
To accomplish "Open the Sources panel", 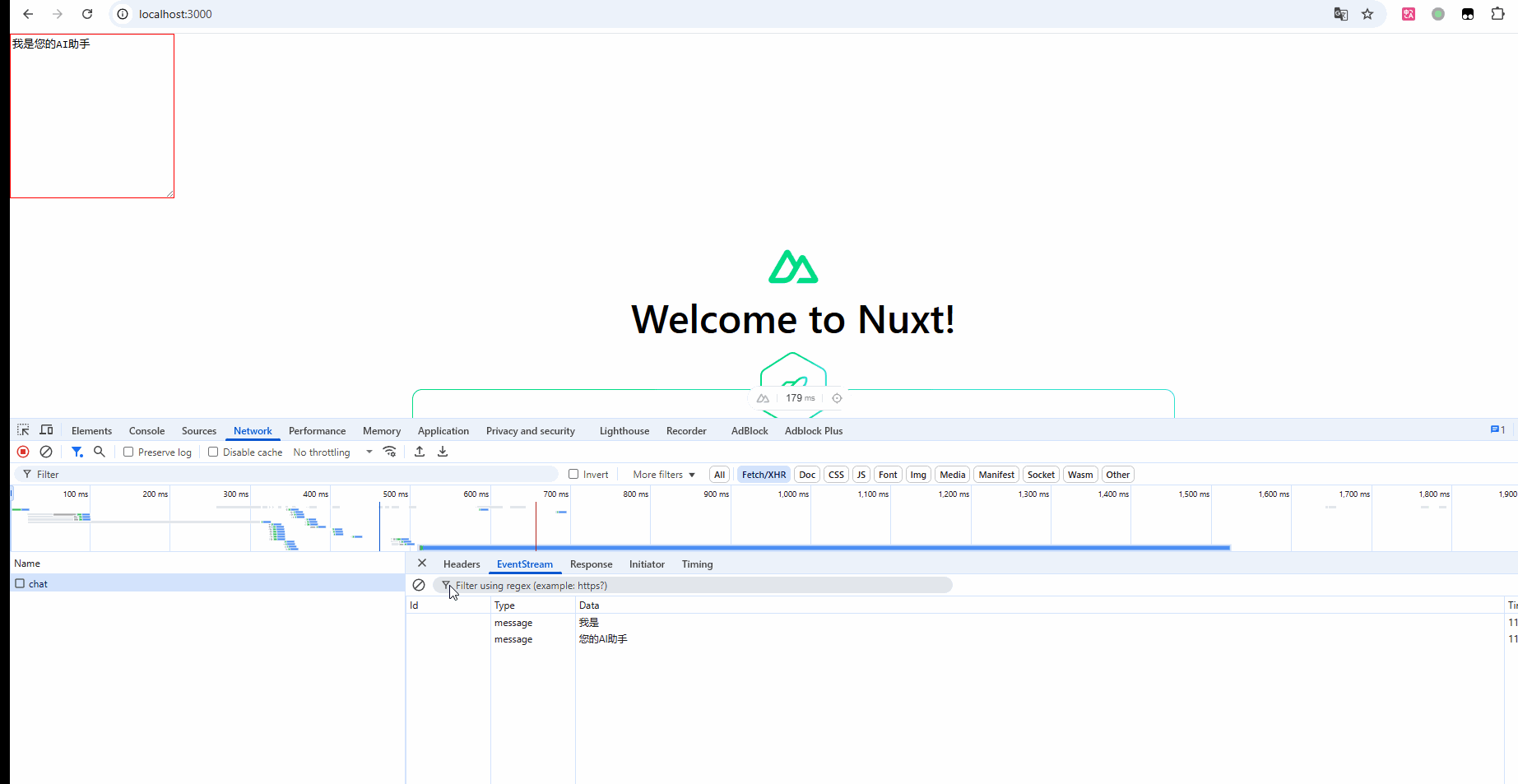I will pyautogui.click(x=199, y=430).
